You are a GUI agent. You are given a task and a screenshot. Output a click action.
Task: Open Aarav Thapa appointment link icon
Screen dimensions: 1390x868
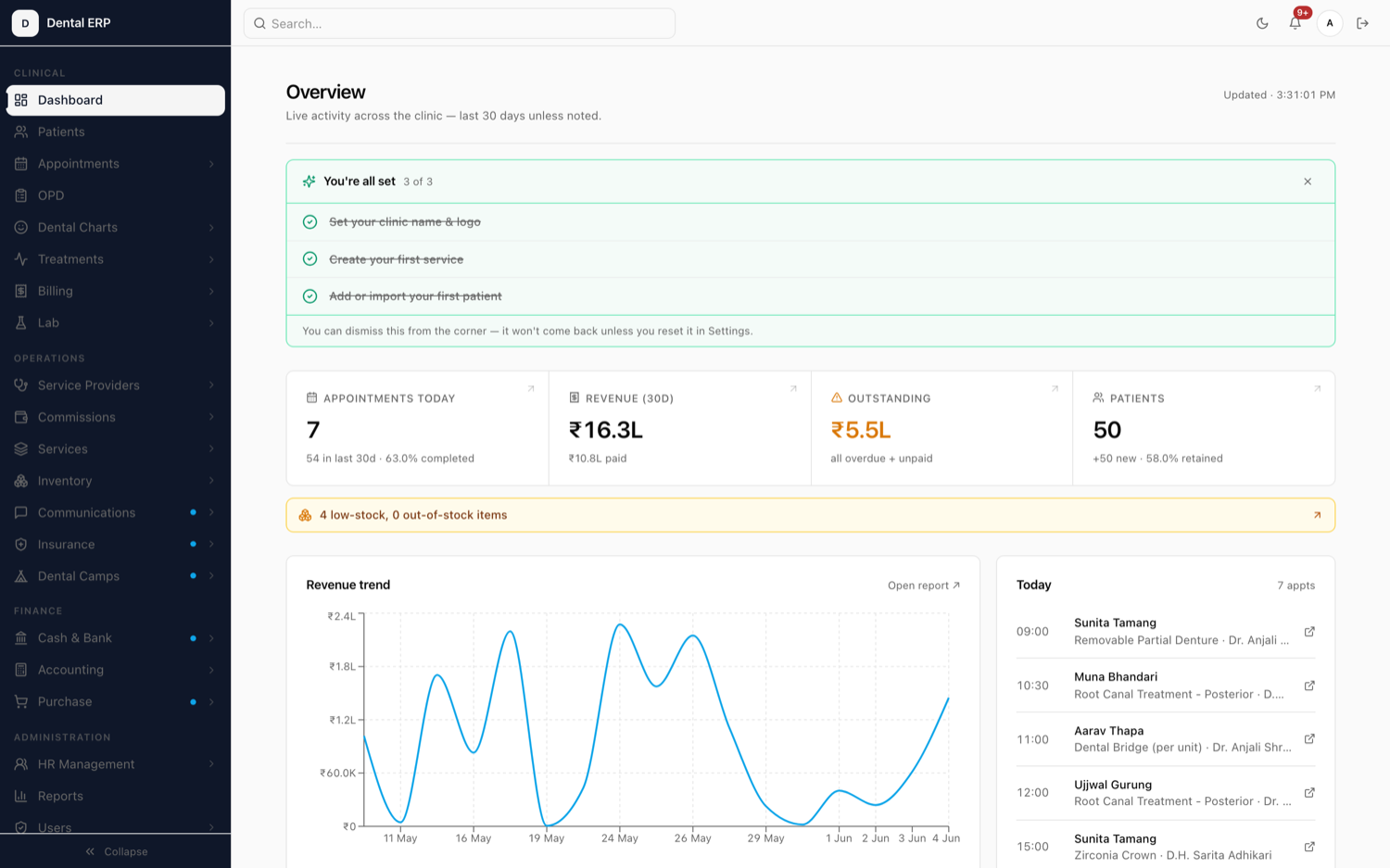point(1309,739)
